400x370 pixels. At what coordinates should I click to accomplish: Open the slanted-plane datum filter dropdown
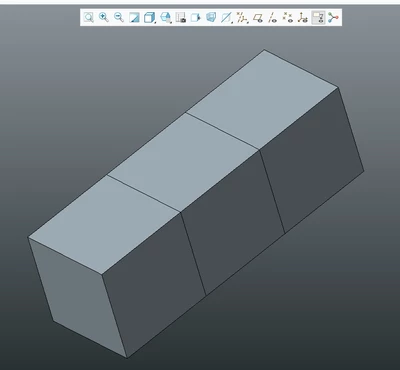click(x=227, y=17)
